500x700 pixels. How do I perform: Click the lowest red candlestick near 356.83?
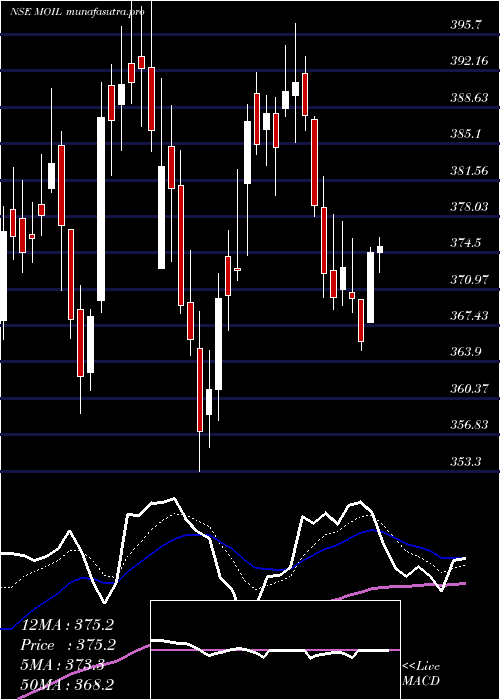[200, 390]
